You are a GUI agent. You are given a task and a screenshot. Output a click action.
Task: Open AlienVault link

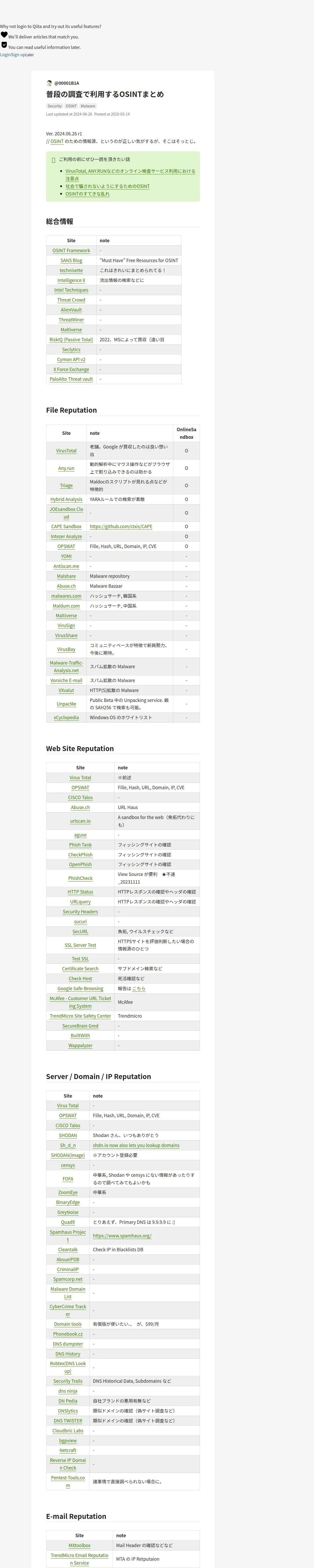tap(71, 310)
